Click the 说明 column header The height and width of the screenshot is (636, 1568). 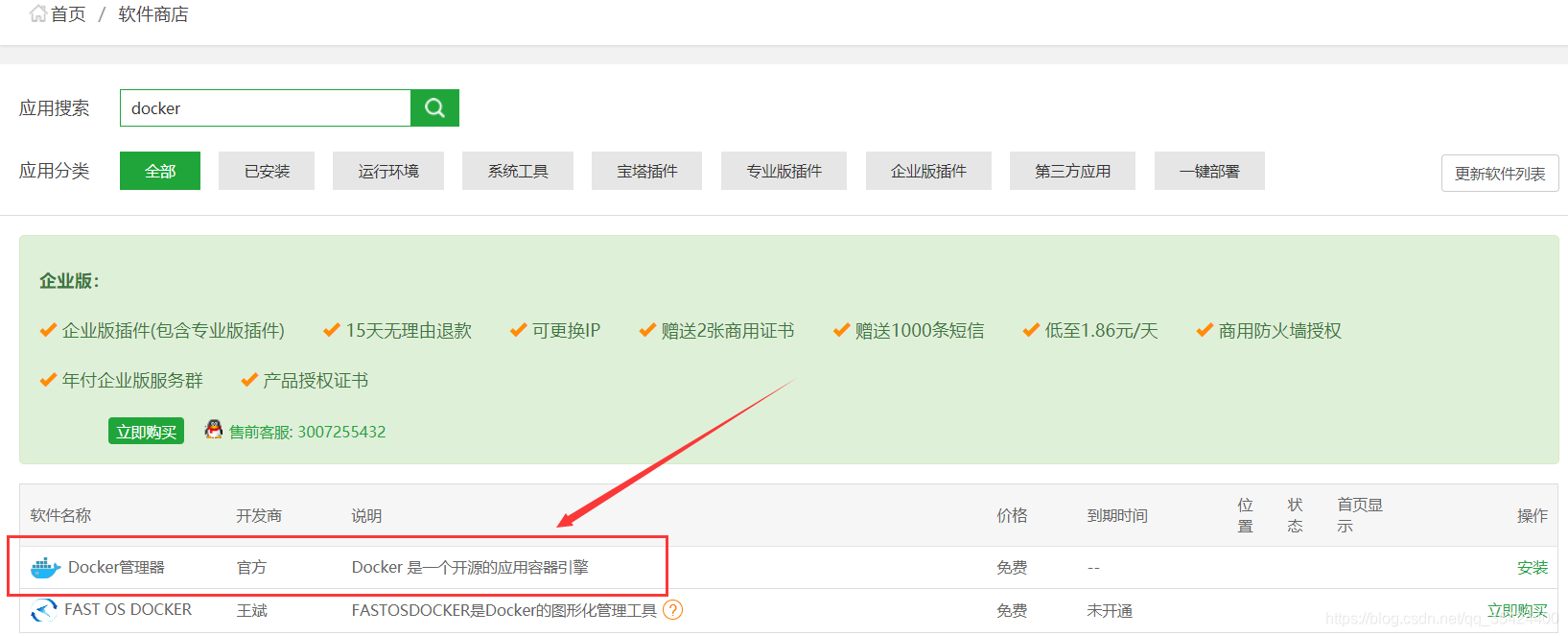click(x=366, y=516)
